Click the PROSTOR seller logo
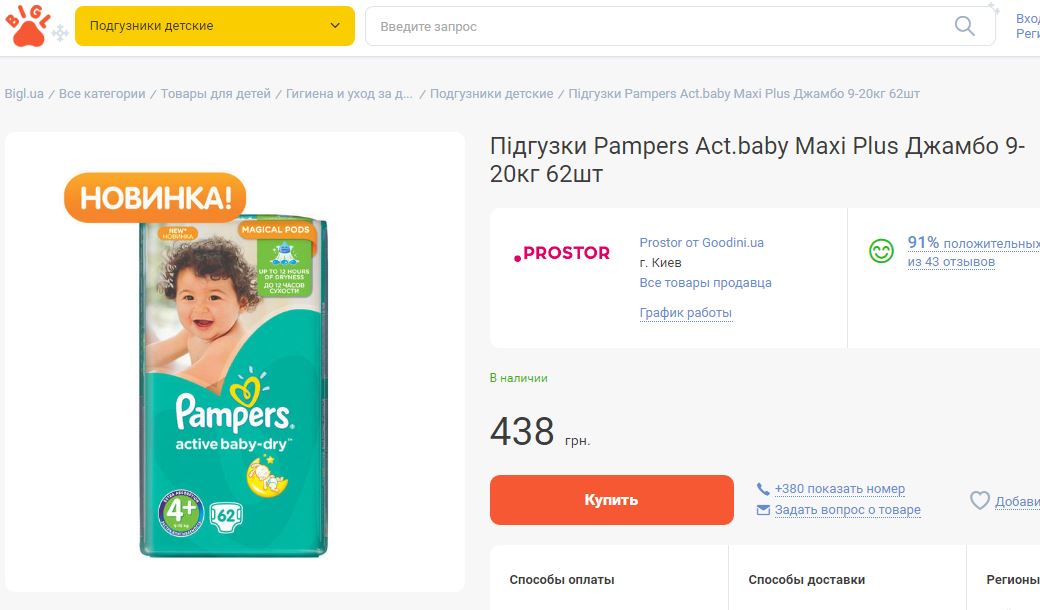Screen dimensions: 1040x610 pyautogui.click(x=562, y=253)
